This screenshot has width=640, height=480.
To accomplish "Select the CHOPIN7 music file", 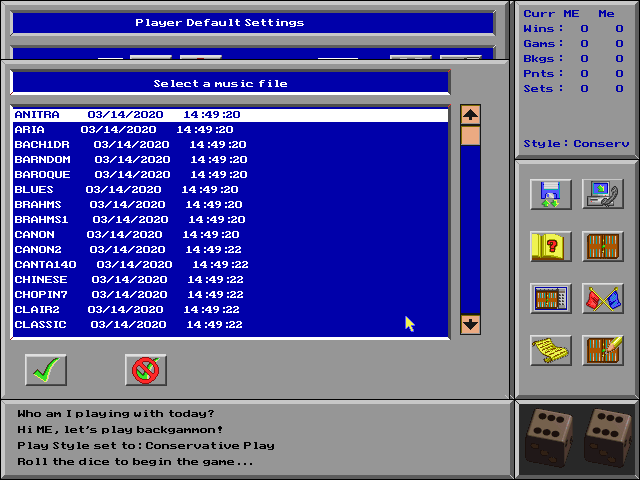I will pos(231,295).
